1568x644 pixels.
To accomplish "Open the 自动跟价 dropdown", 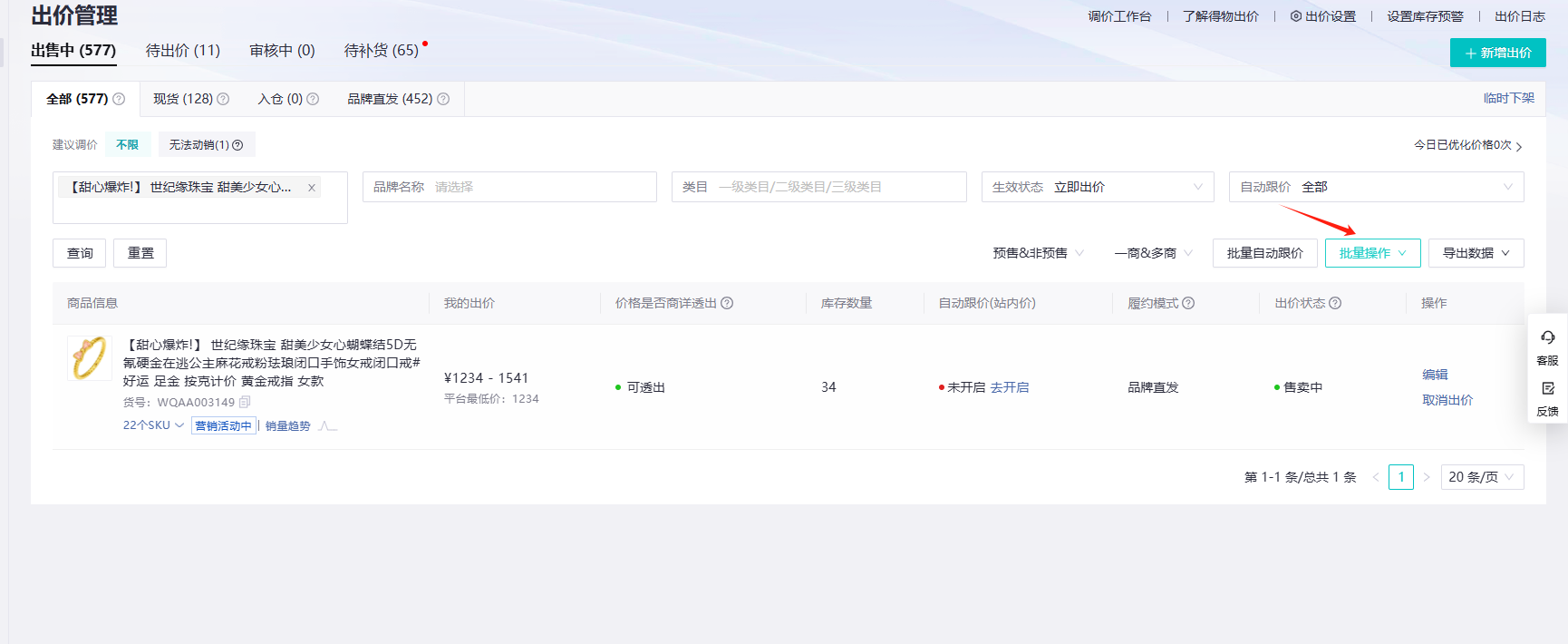I will 1375,187.
